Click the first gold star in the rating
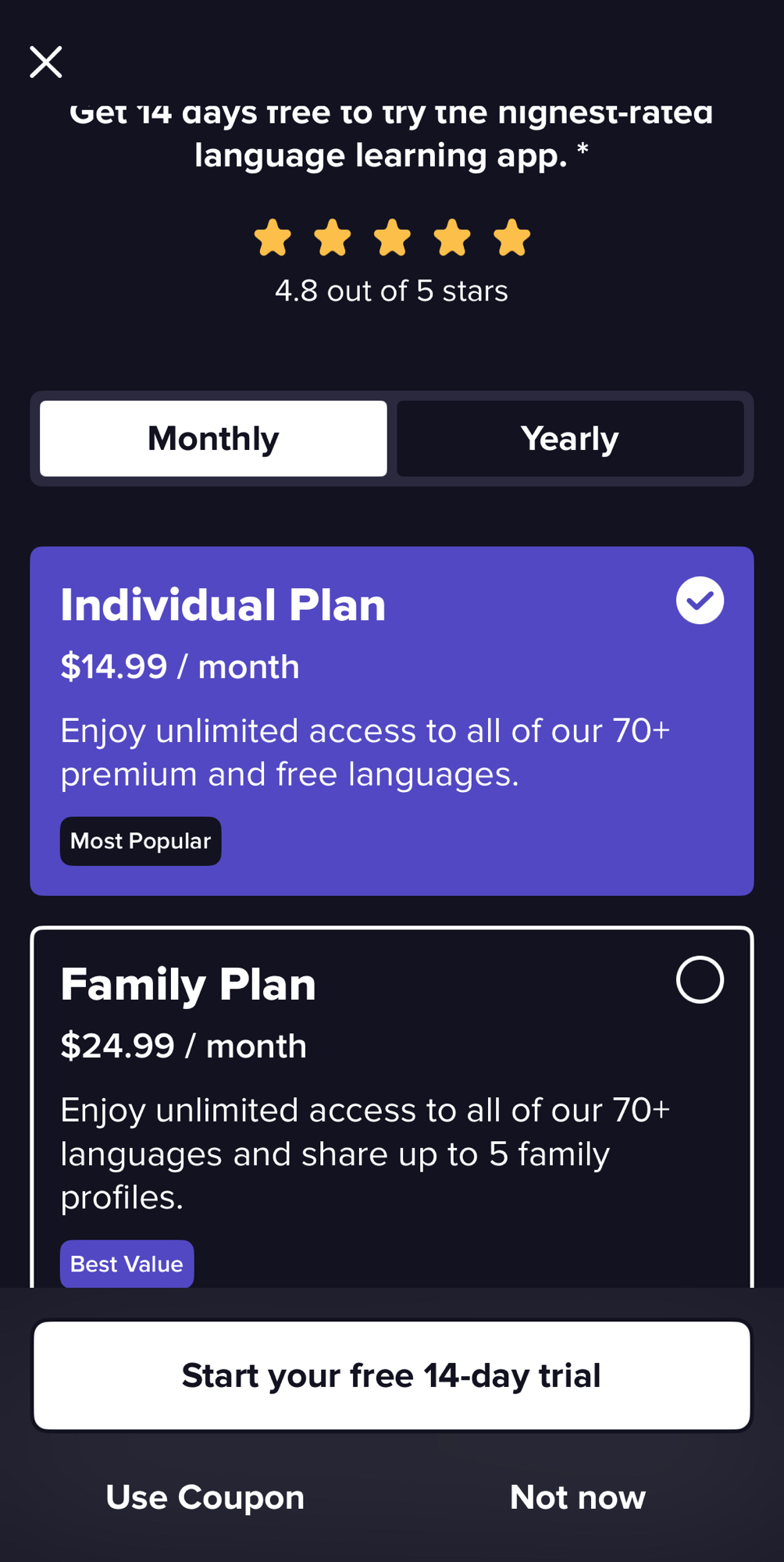 273,237
